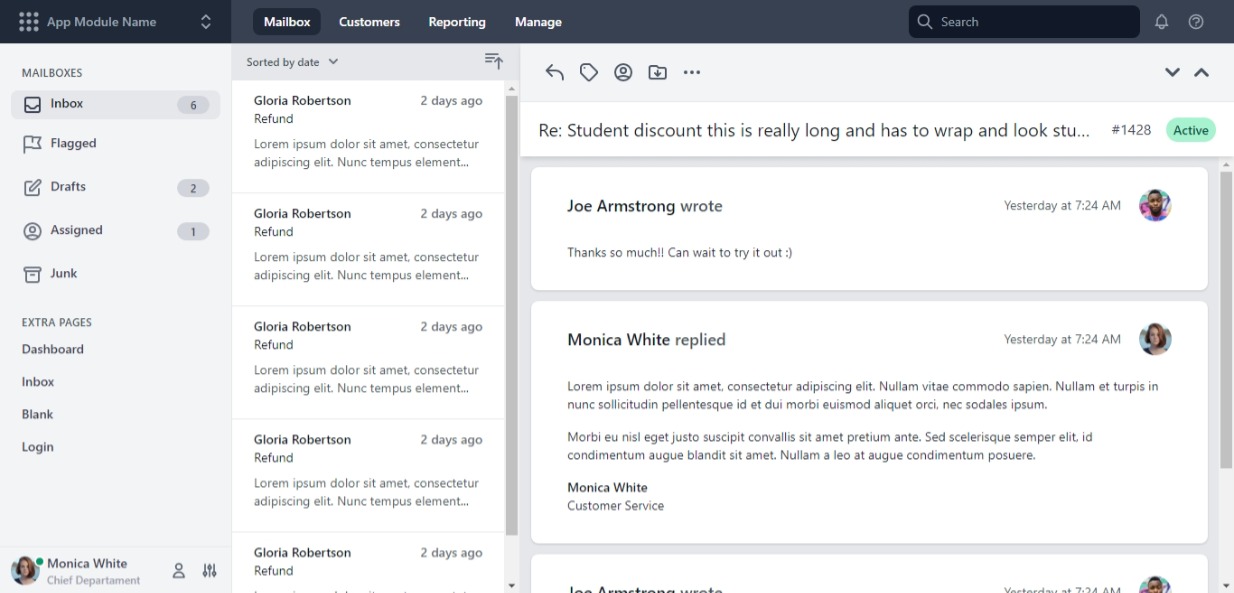Click message list scrollbar down arrow
Image resolution: width=1234 pixels, height=593 pixels.
point(512,586)
